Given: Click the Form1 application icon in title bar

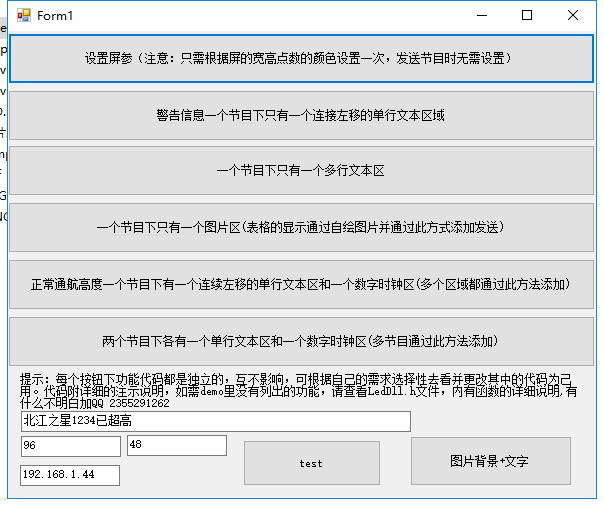Looking at the screenshot, I should 24,15.
